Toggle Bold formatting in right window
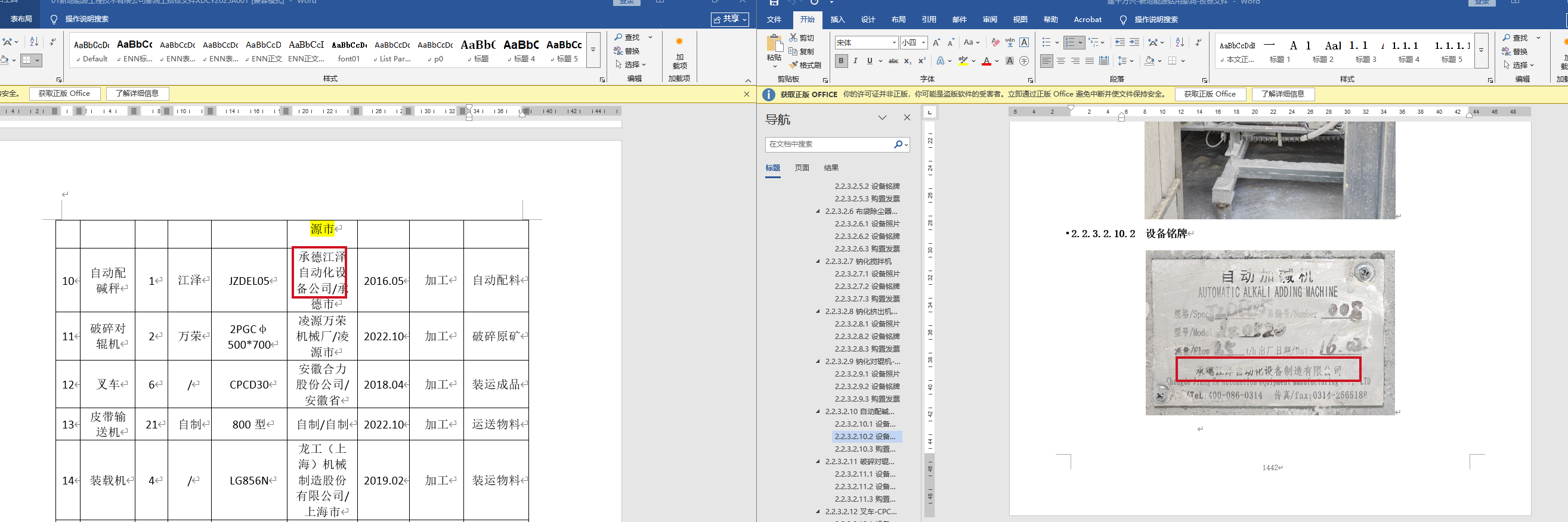1568x522 pixels. point(841,61)
